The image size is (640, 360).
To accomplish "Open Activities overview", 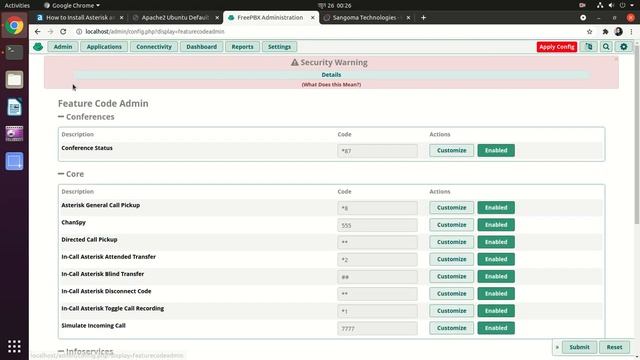I will 17,5.
